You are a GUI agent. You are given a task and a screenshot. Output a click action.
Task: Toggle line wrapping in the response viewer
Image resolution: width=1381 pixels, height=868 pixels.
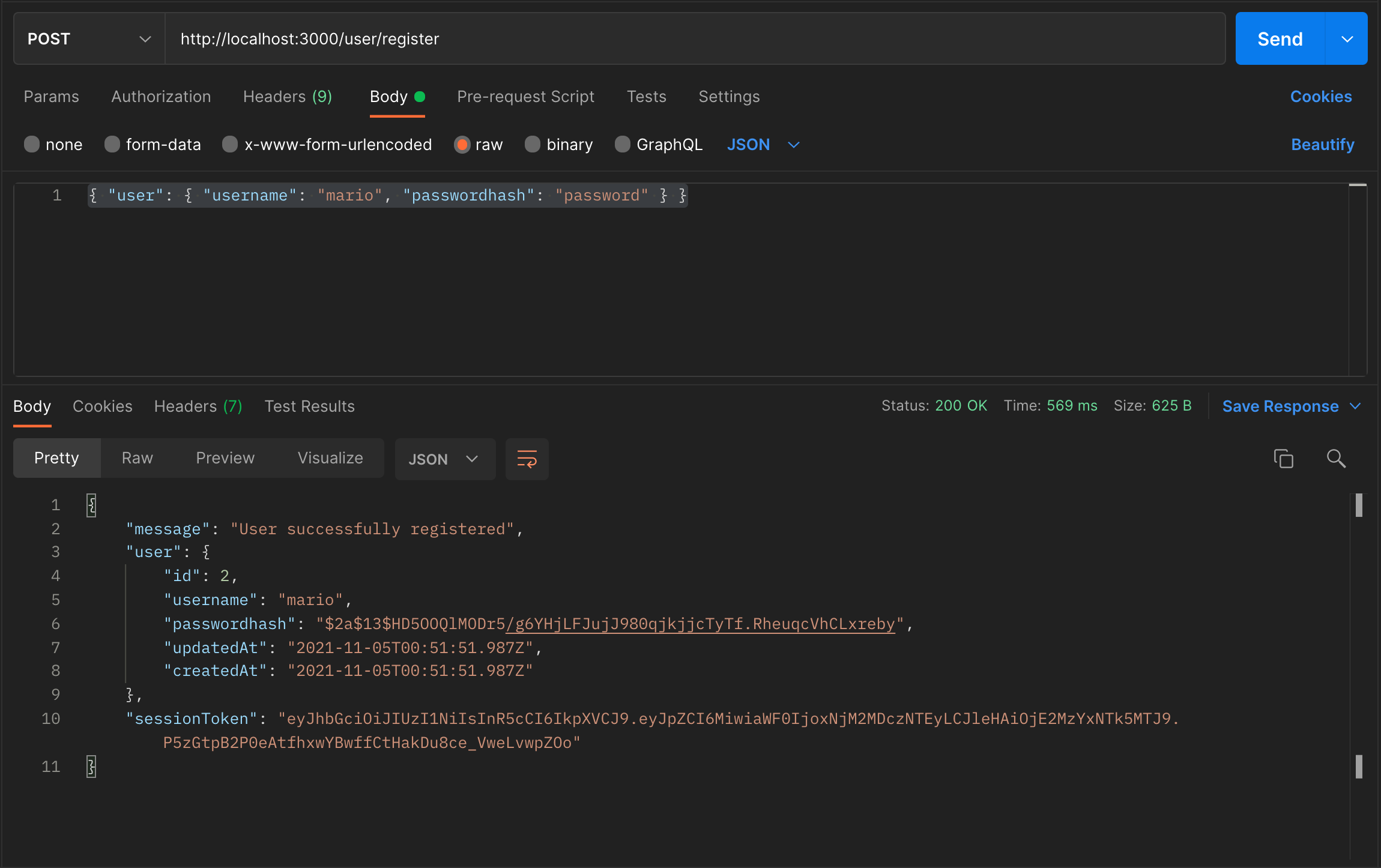[x=526, y=459]
